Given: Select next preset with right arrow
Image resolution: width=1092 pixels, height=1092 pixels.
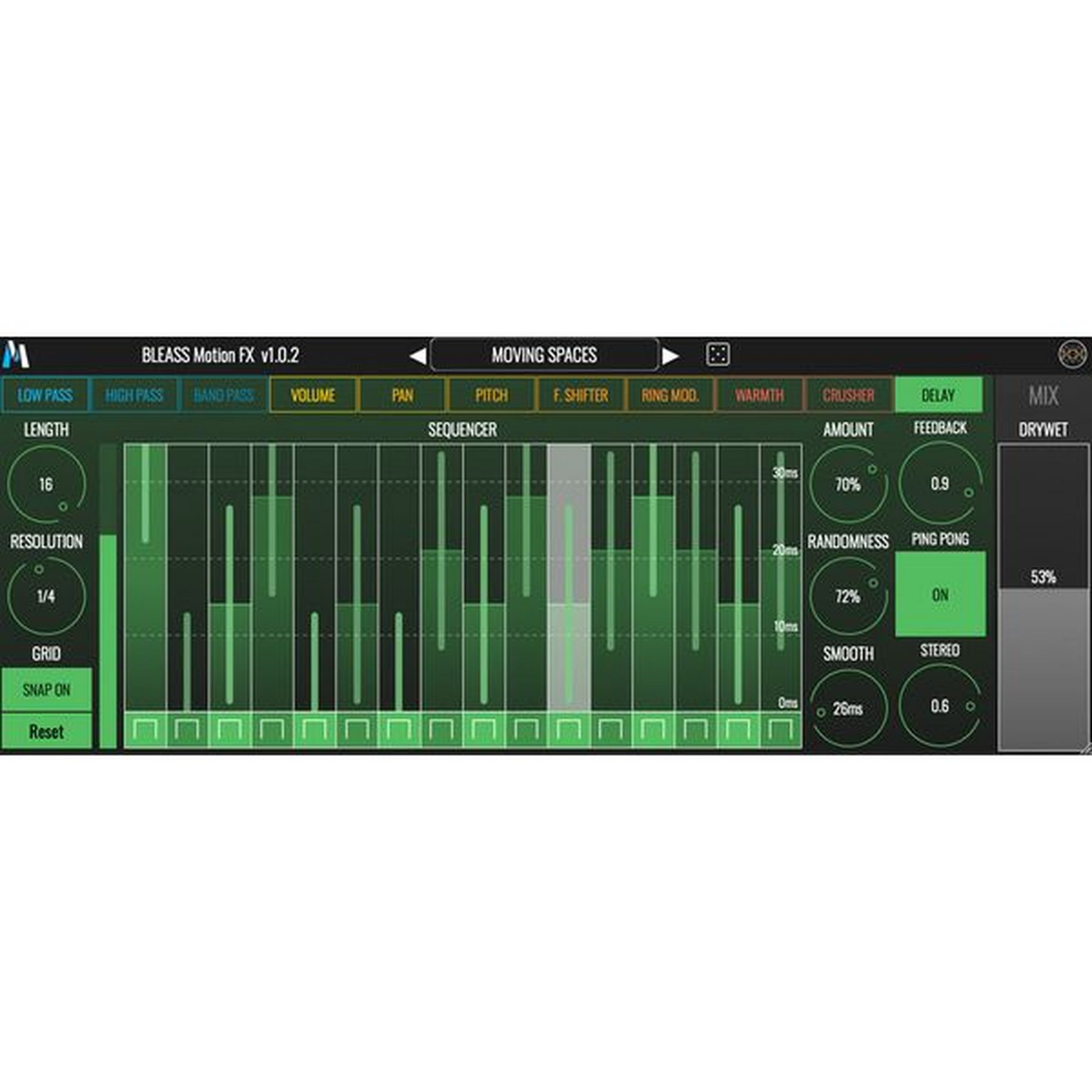Looking at the screenshot, I should pos(671,356).
